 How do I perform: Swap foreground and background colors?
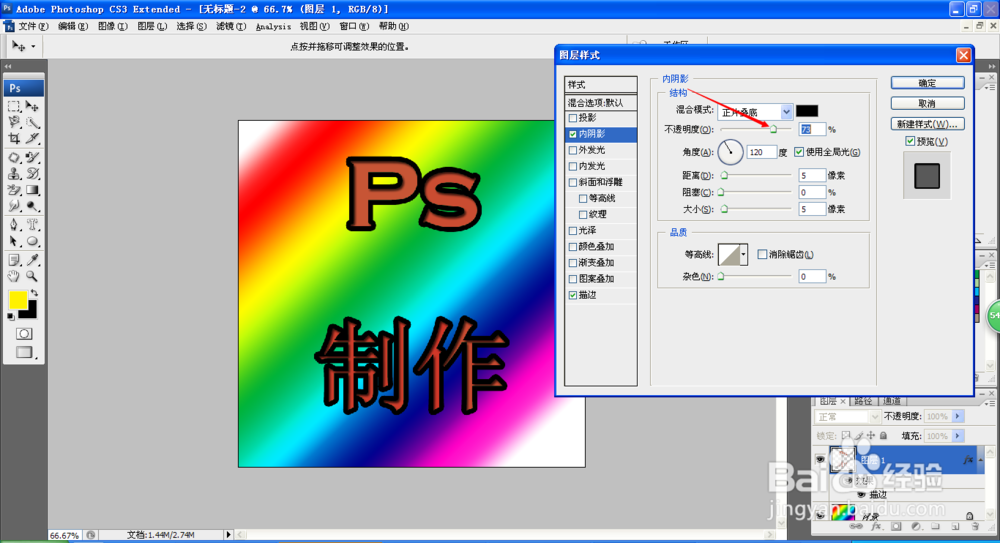click(x=34, y=293)
